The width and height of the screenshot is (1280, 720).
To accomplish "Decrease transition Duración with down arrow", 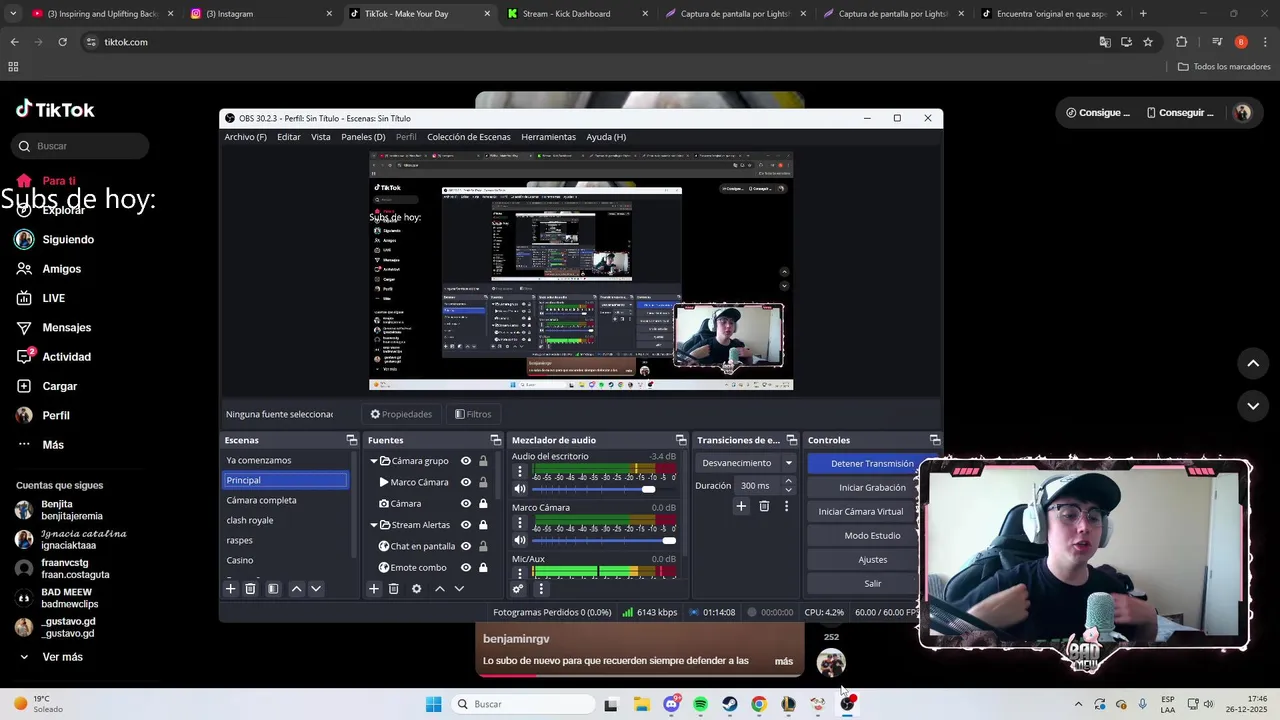I will click(788, 490).
